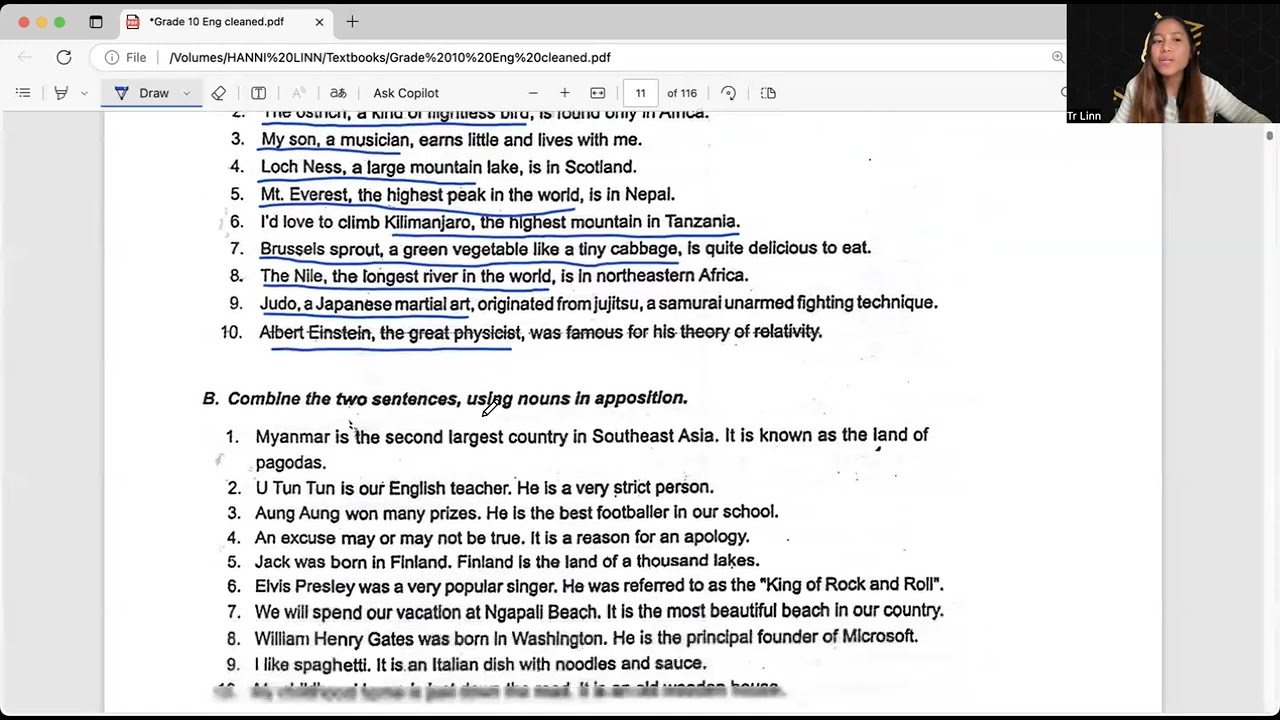This screenshot has width=1280, height=720.
Task: Rotate the PDF page
Action: pyautogui.click(x=728, y=93)
